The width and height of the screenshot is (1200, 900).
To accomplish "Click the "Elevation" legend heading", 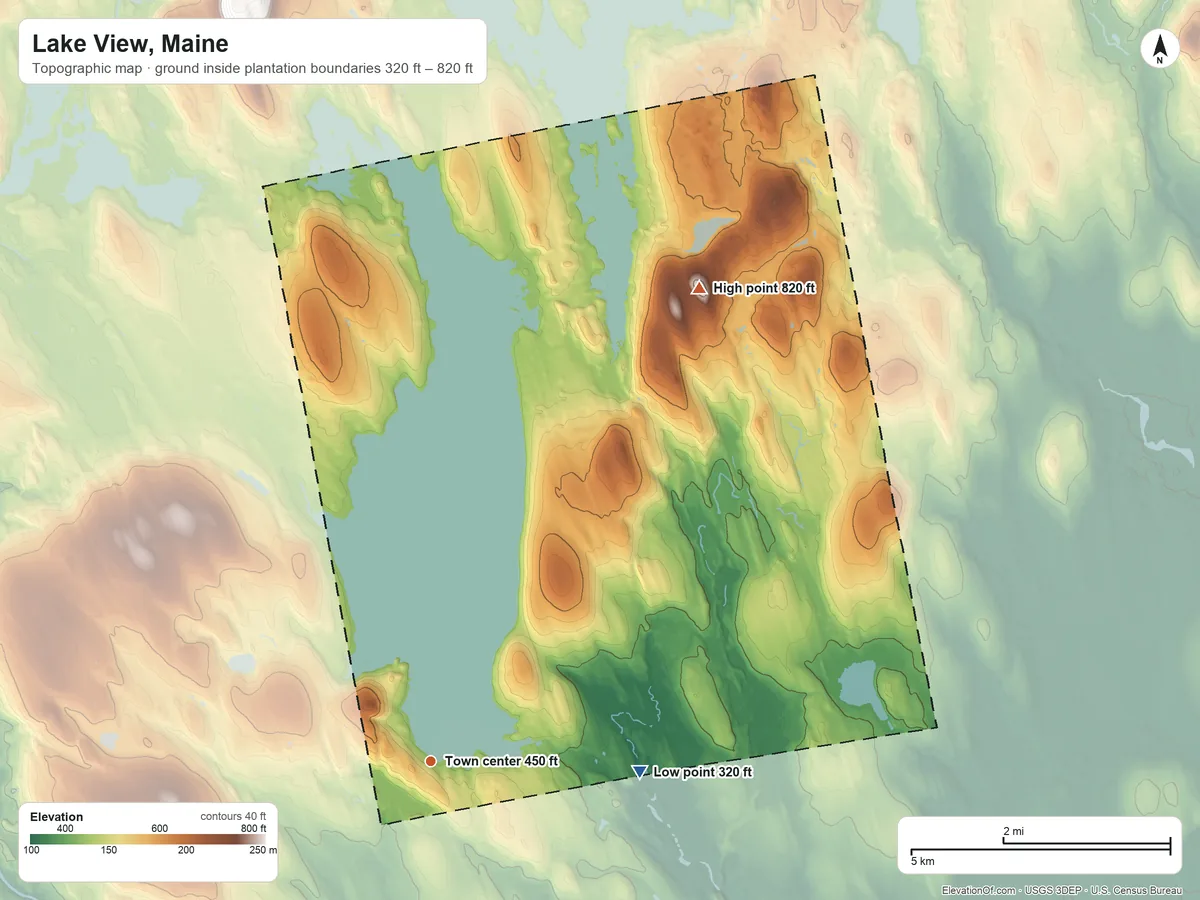I will pos(57,817).
